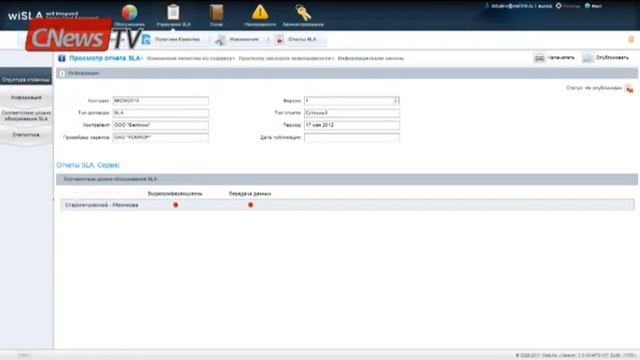Click the empty Дата публикации field

[352, 138]
